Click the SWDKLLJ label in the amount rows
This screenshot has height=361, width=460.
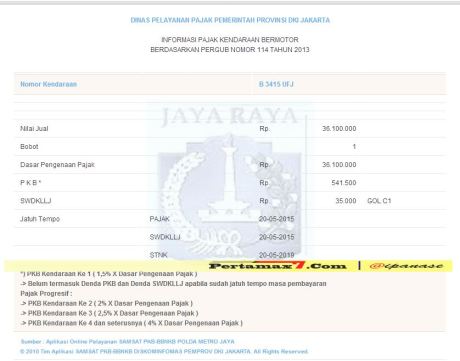36,201
